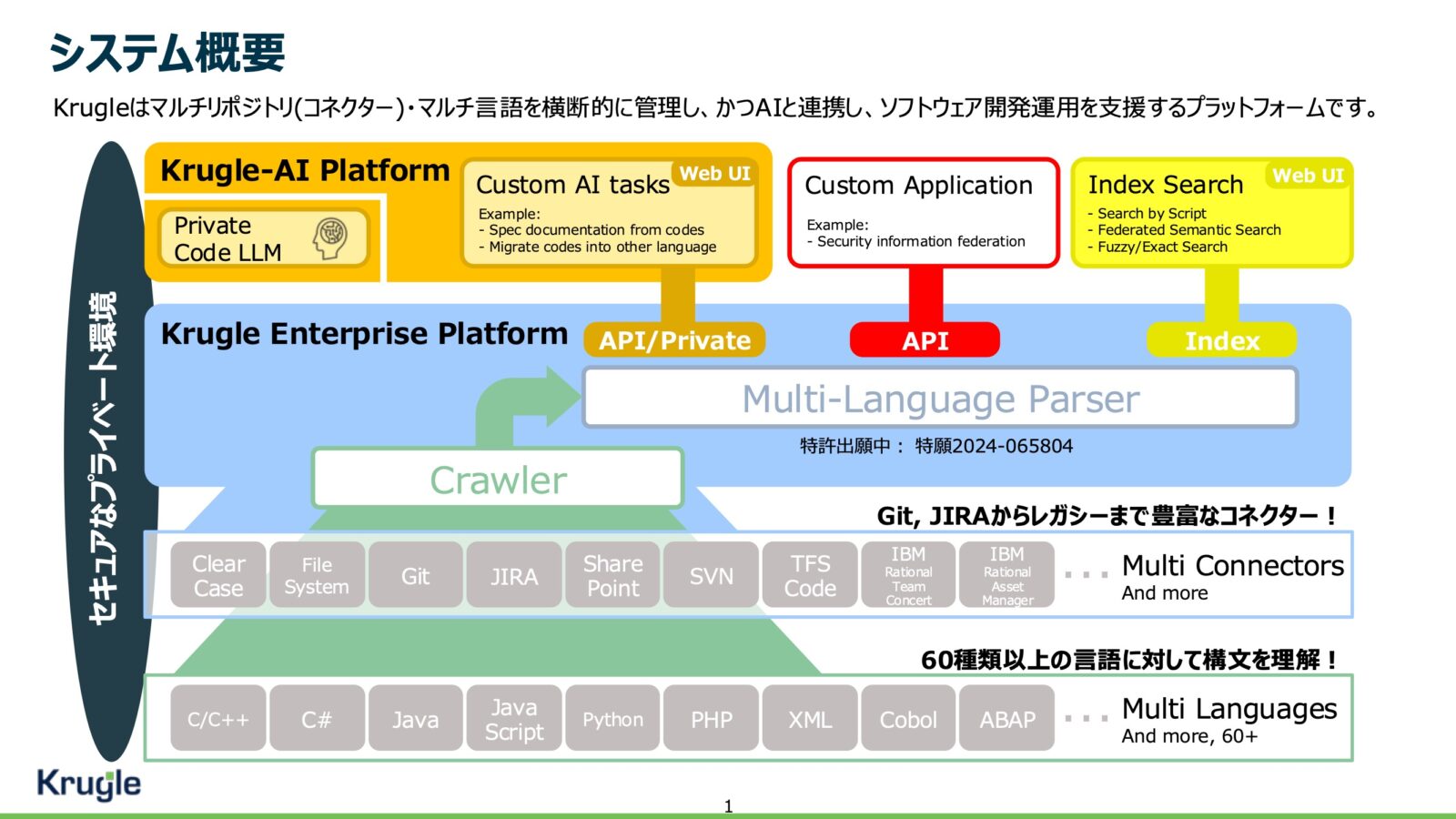Image resolution: width=1456 pixels, height=819 pixels.
Task: Click the patent text 特願2024-065804
Action: click(x=994, y=446)
